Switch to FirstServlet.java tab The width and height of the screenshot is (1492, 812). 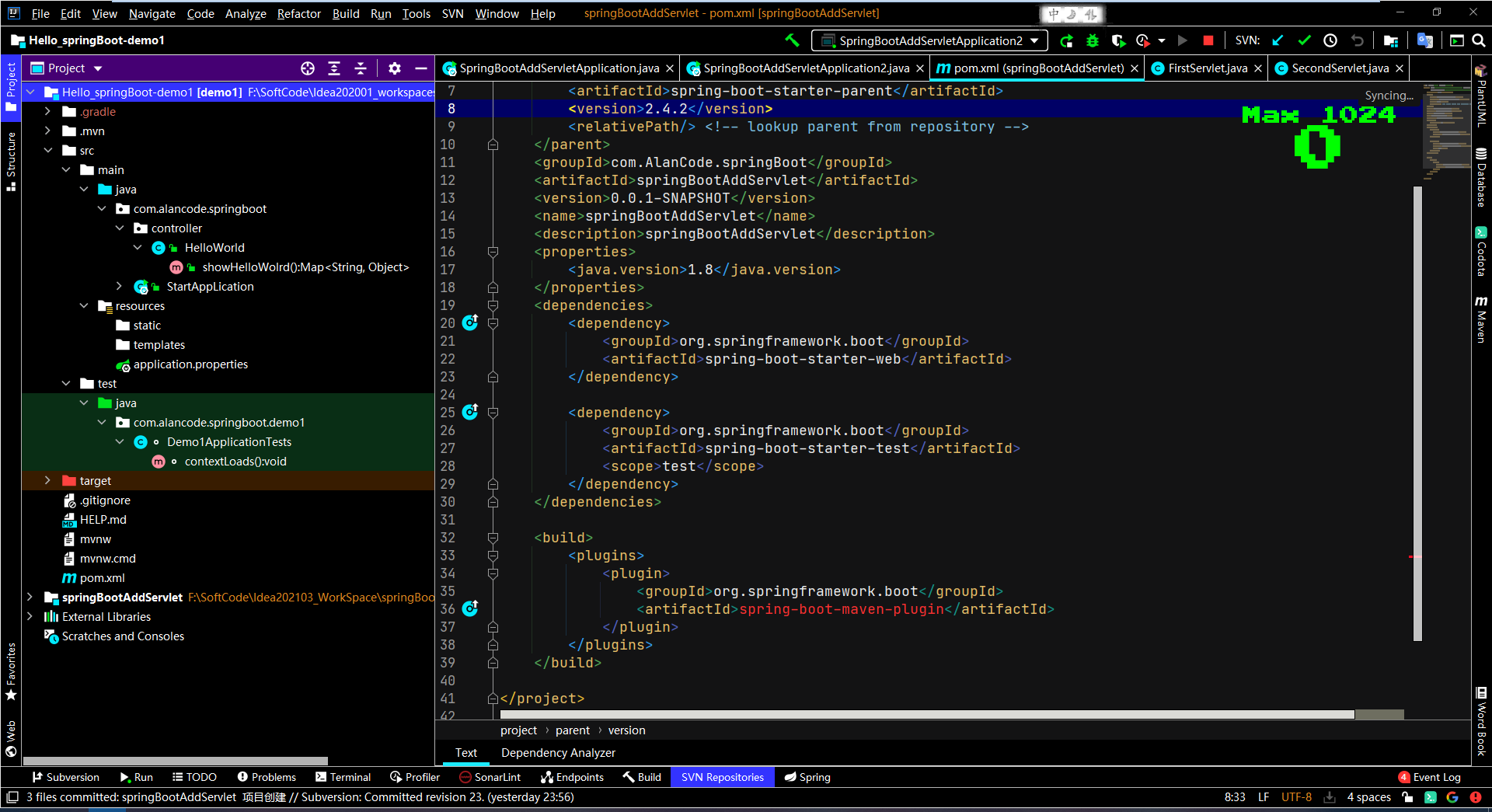1208,68
